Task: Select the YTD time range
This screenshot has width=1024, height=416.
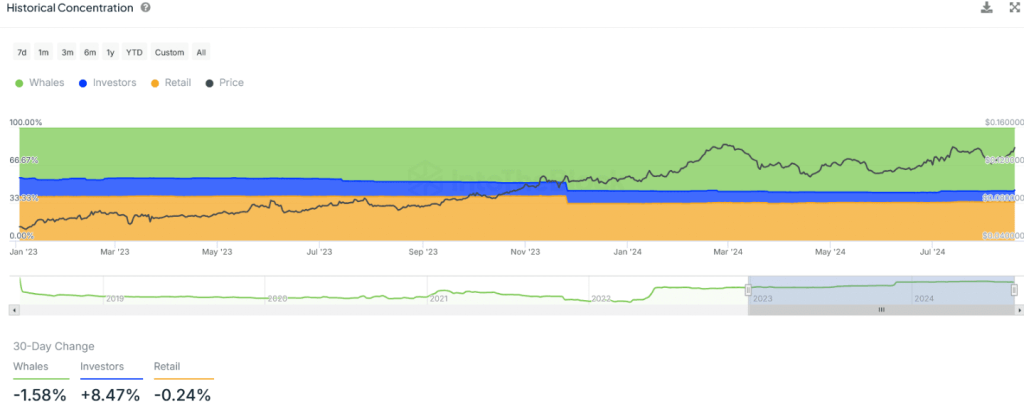Action: coord(134,52)
